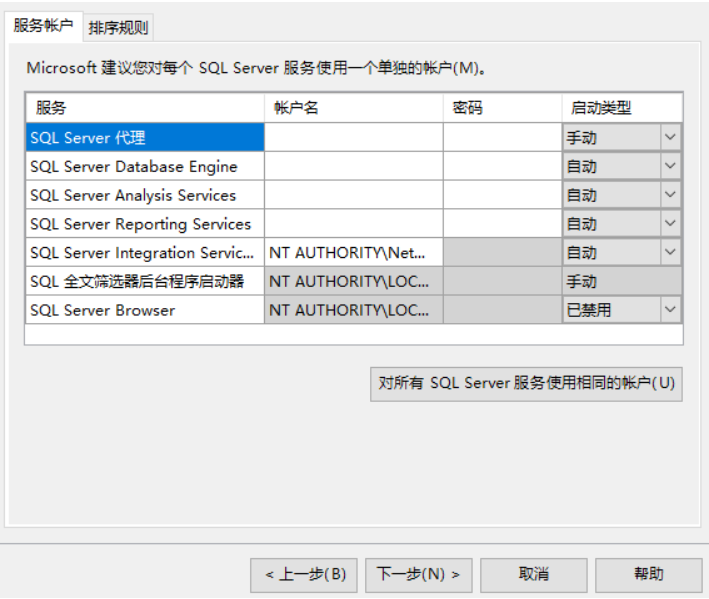This screenshot has width=709, height=599.
Task: Proceed with 下一步(N) button
Action: [419, 575]
